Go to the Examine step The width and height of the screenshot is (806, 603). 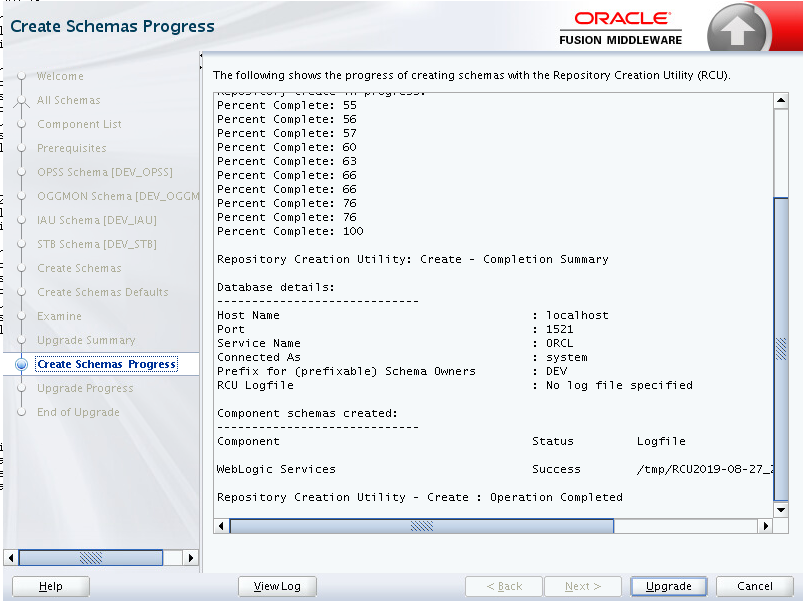coord(59,316)
